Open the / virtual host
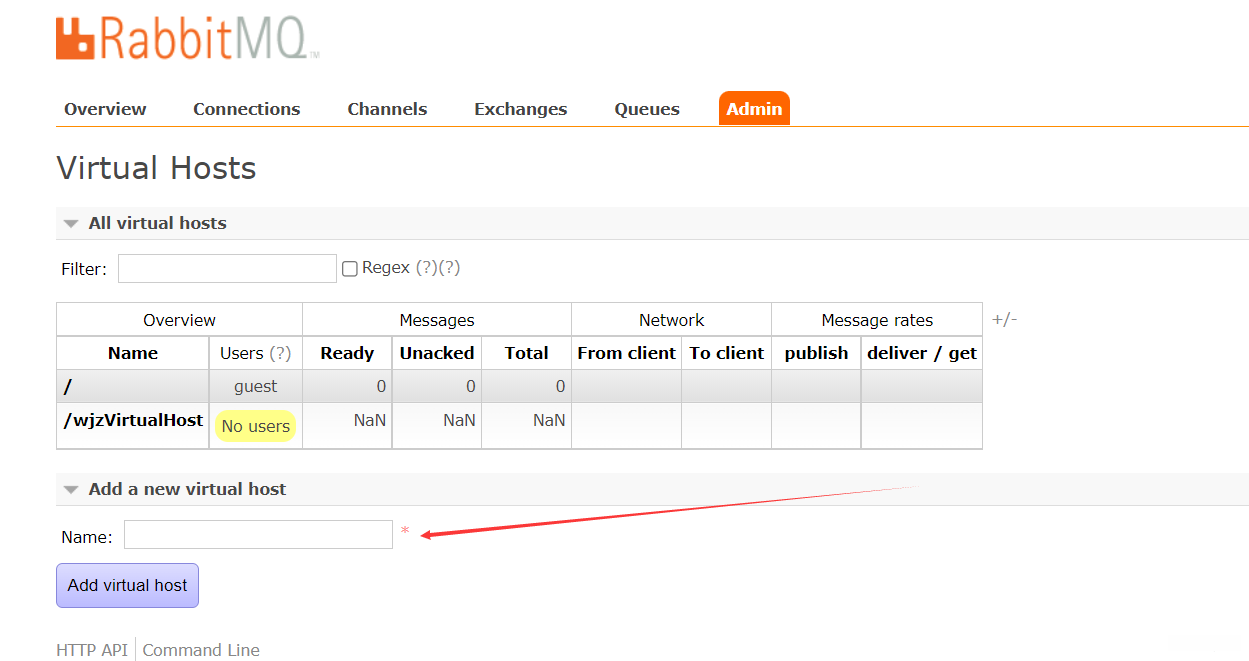The image size is (1249, 661). 67,386
